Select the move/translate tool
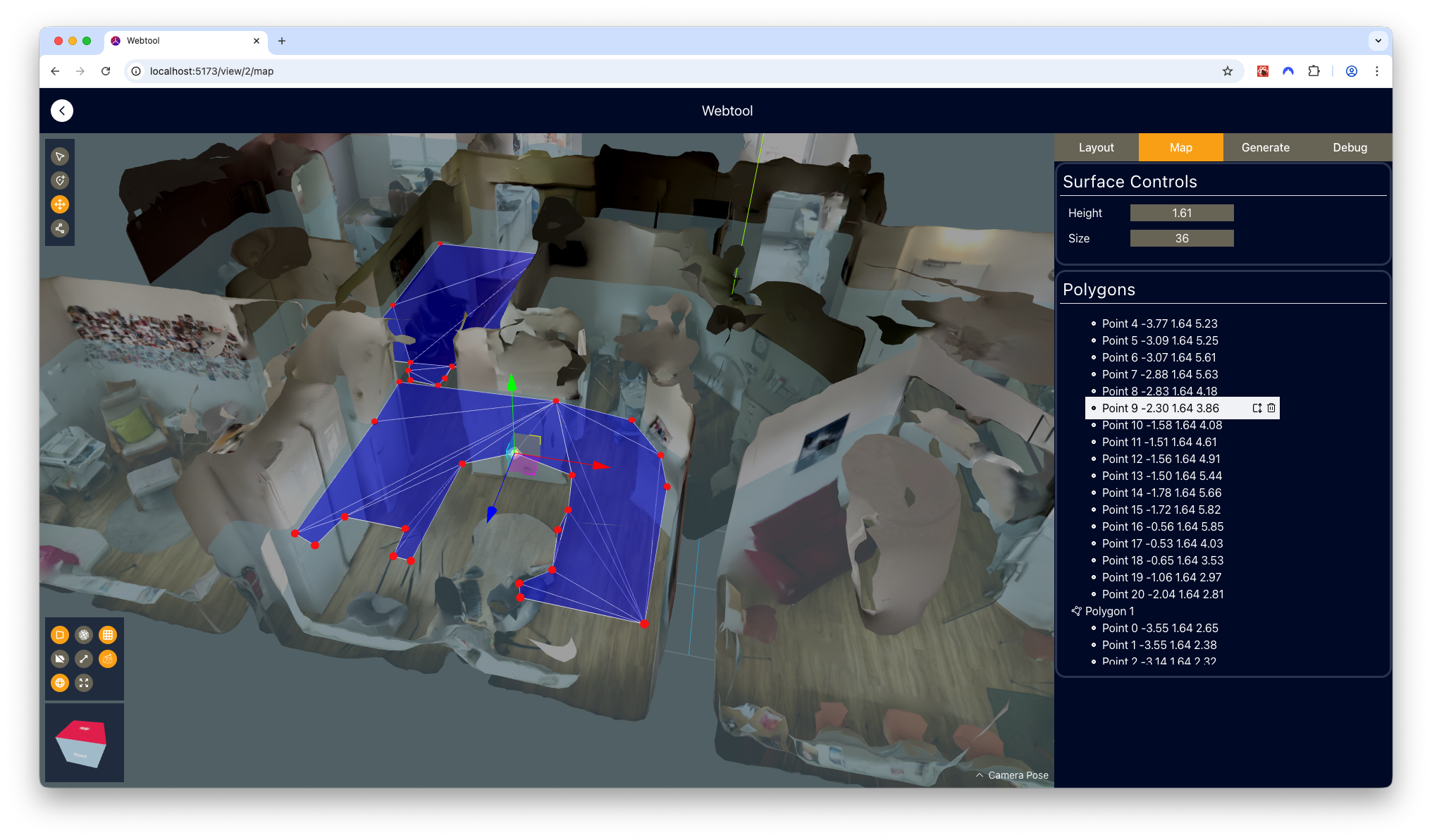 point(60,204)
